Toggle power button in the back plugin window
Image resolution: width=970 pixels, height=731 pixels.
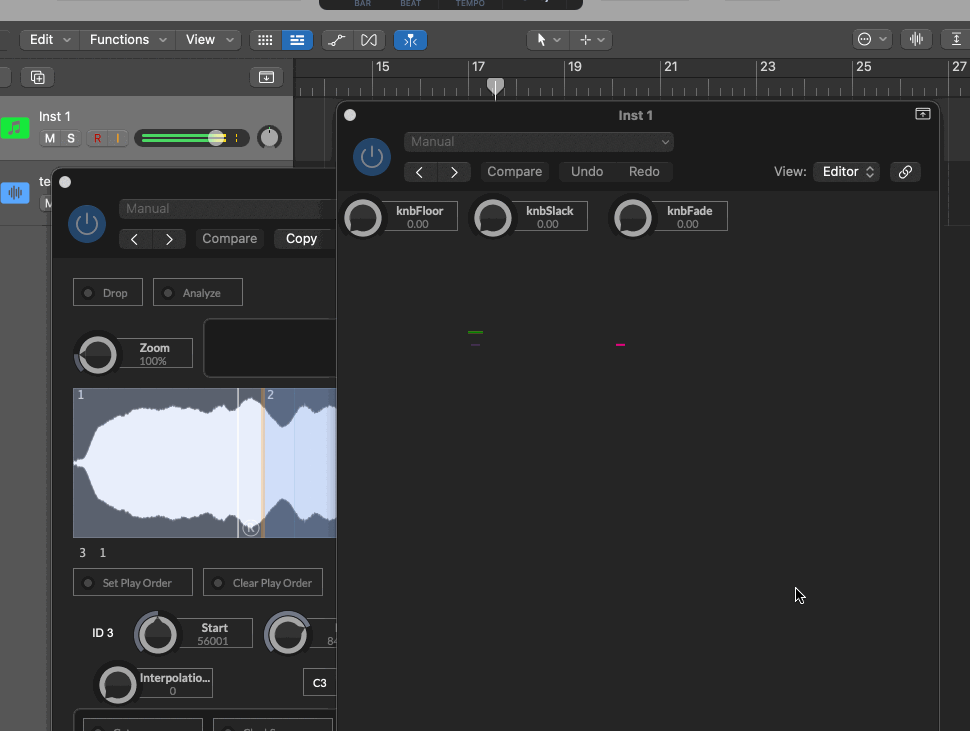(x=87, y=223)
